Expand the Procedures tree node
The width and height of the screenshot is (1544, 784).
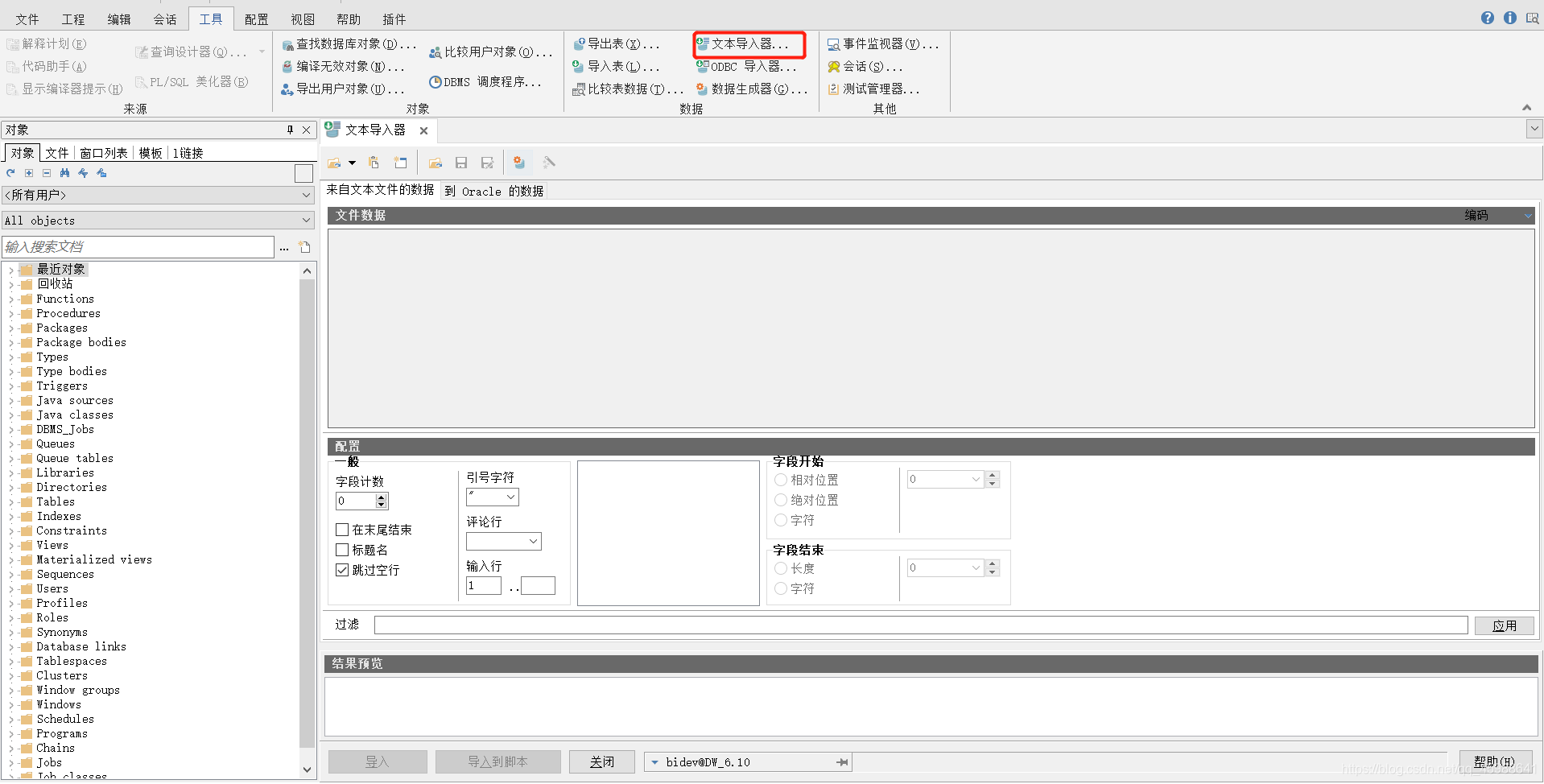[11, 314]
